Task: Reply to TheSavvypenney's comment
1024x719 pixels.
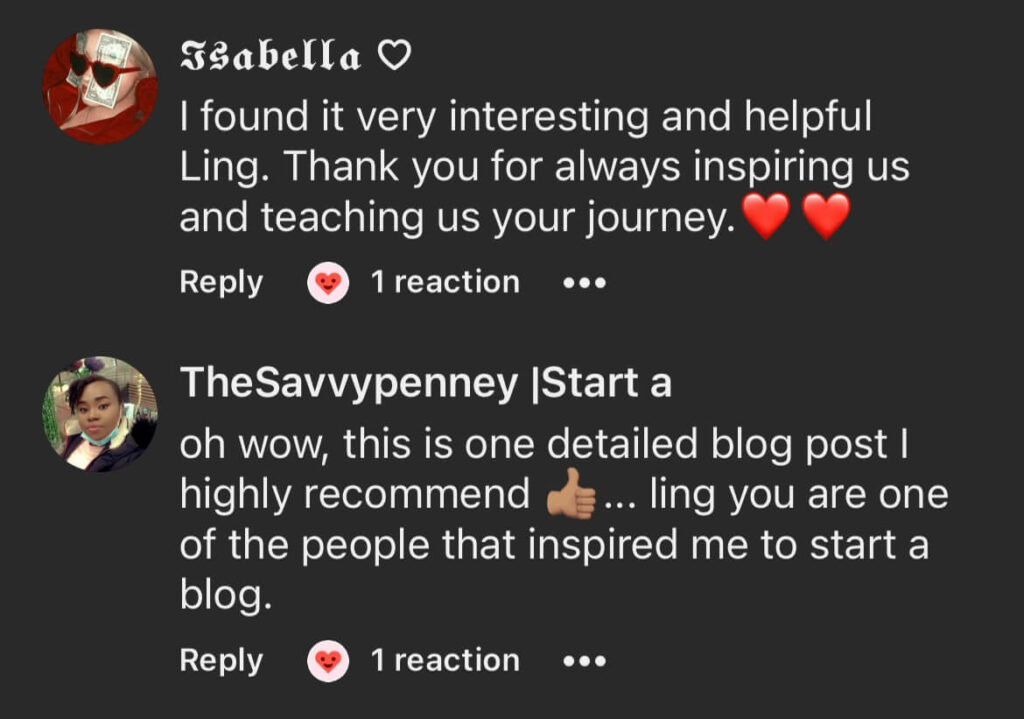Action: tap(221, 661)
